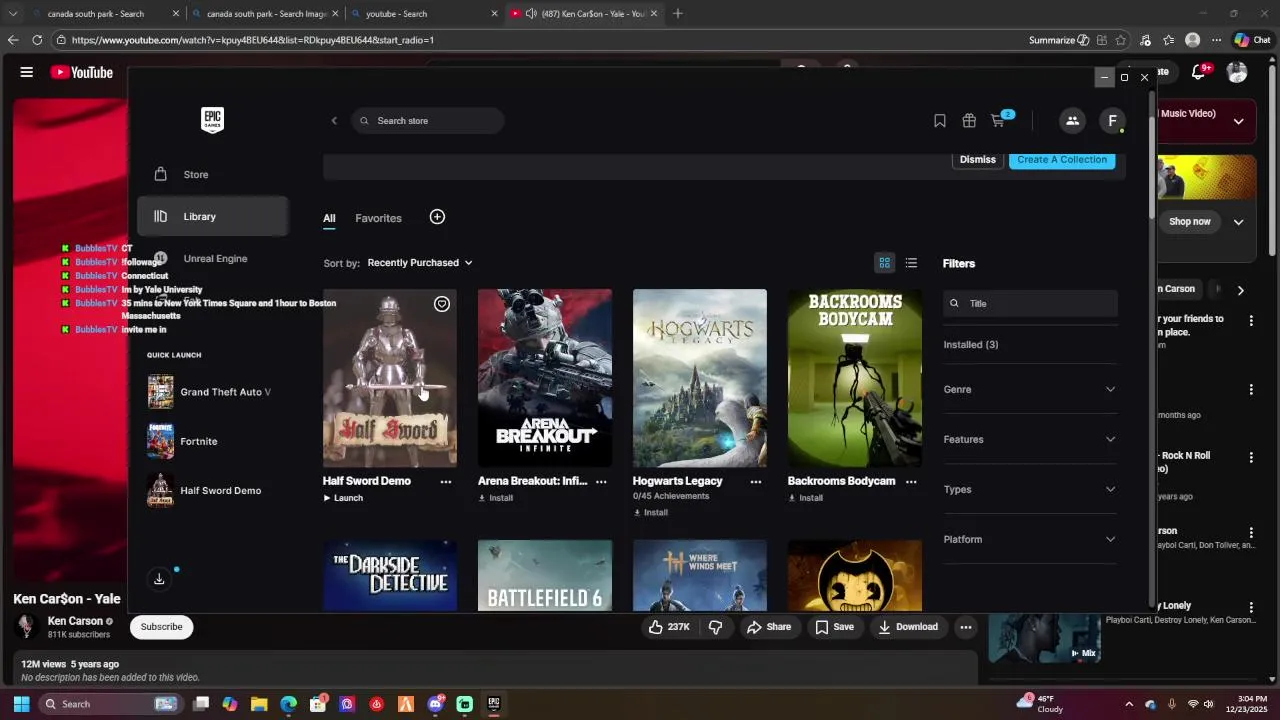Screen dimensions: 1280x720
Task: Click the Epic Games logo
Action: coord(212,120)
